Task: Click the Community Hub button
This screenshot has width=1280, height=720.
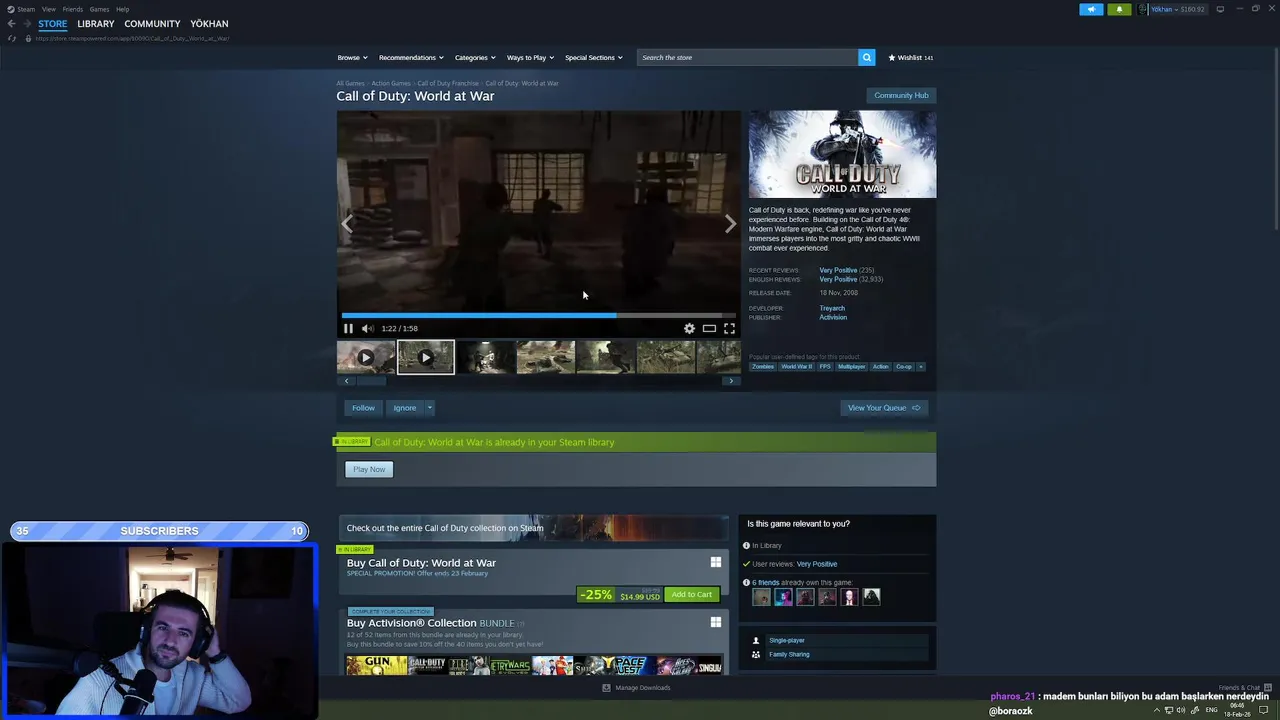Action: coord(901,95)
